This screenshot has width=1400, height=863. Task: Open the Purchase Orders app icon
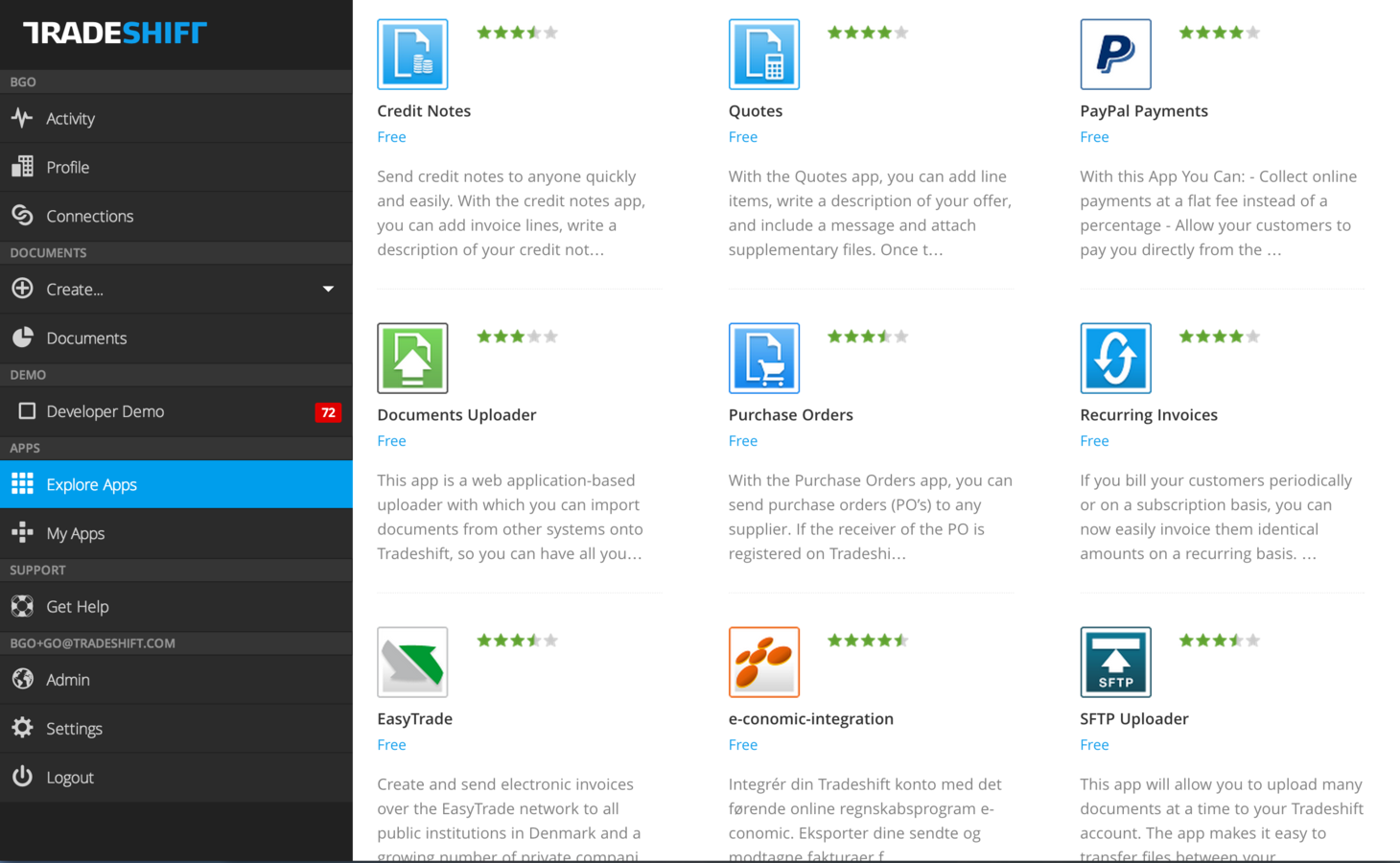point(764,359)
